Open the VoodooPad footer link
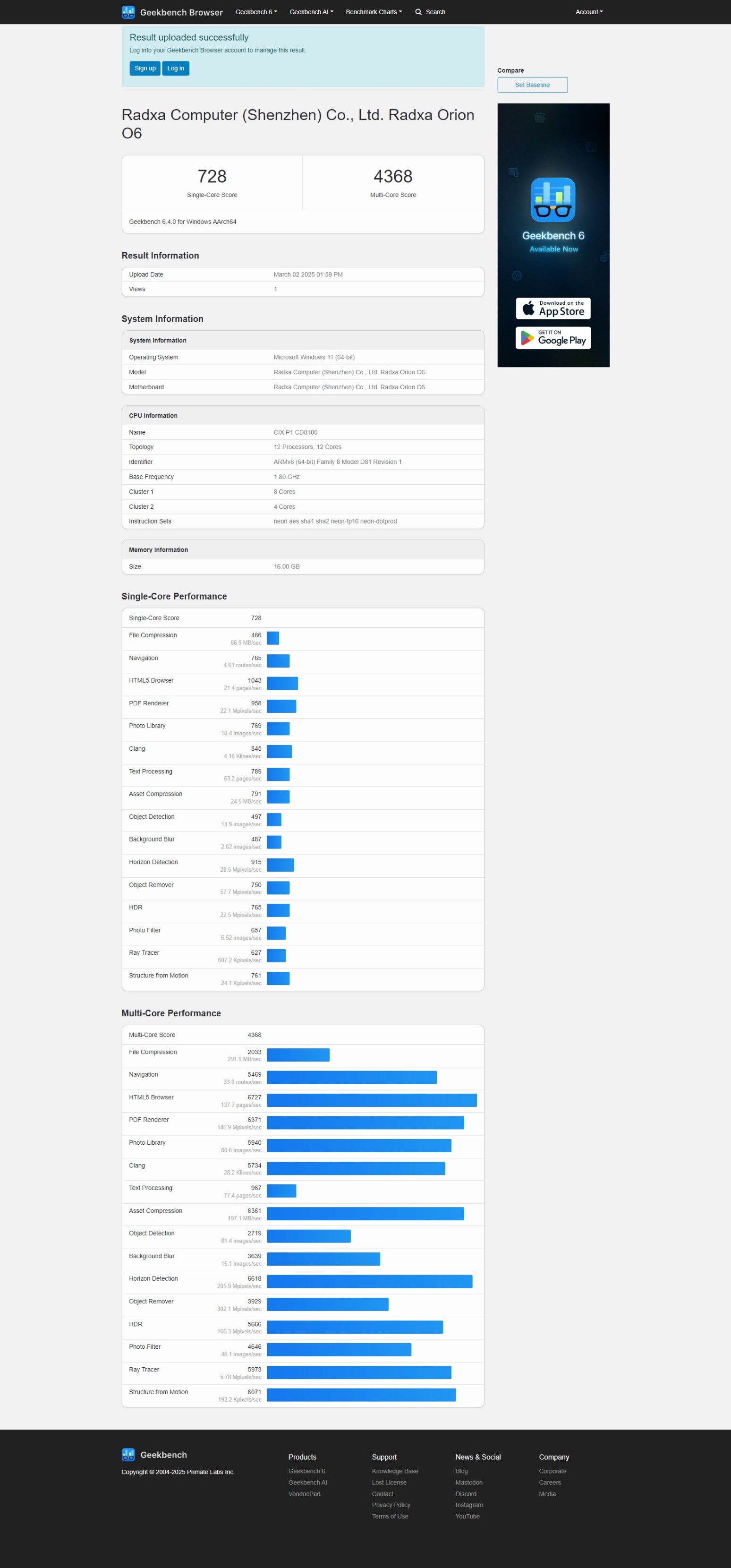This screenshot has height=1568, width=731. 304,1494
